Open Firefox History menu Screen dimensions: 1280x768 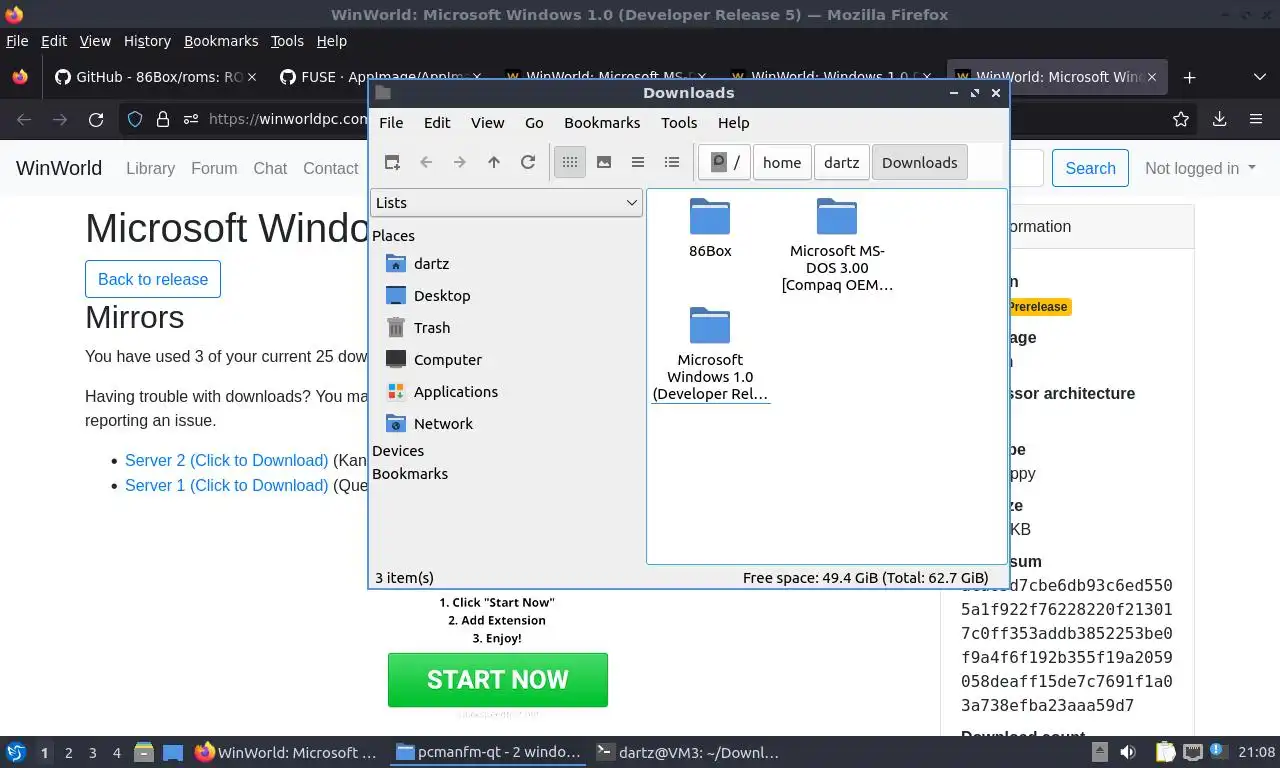point(147,41)
